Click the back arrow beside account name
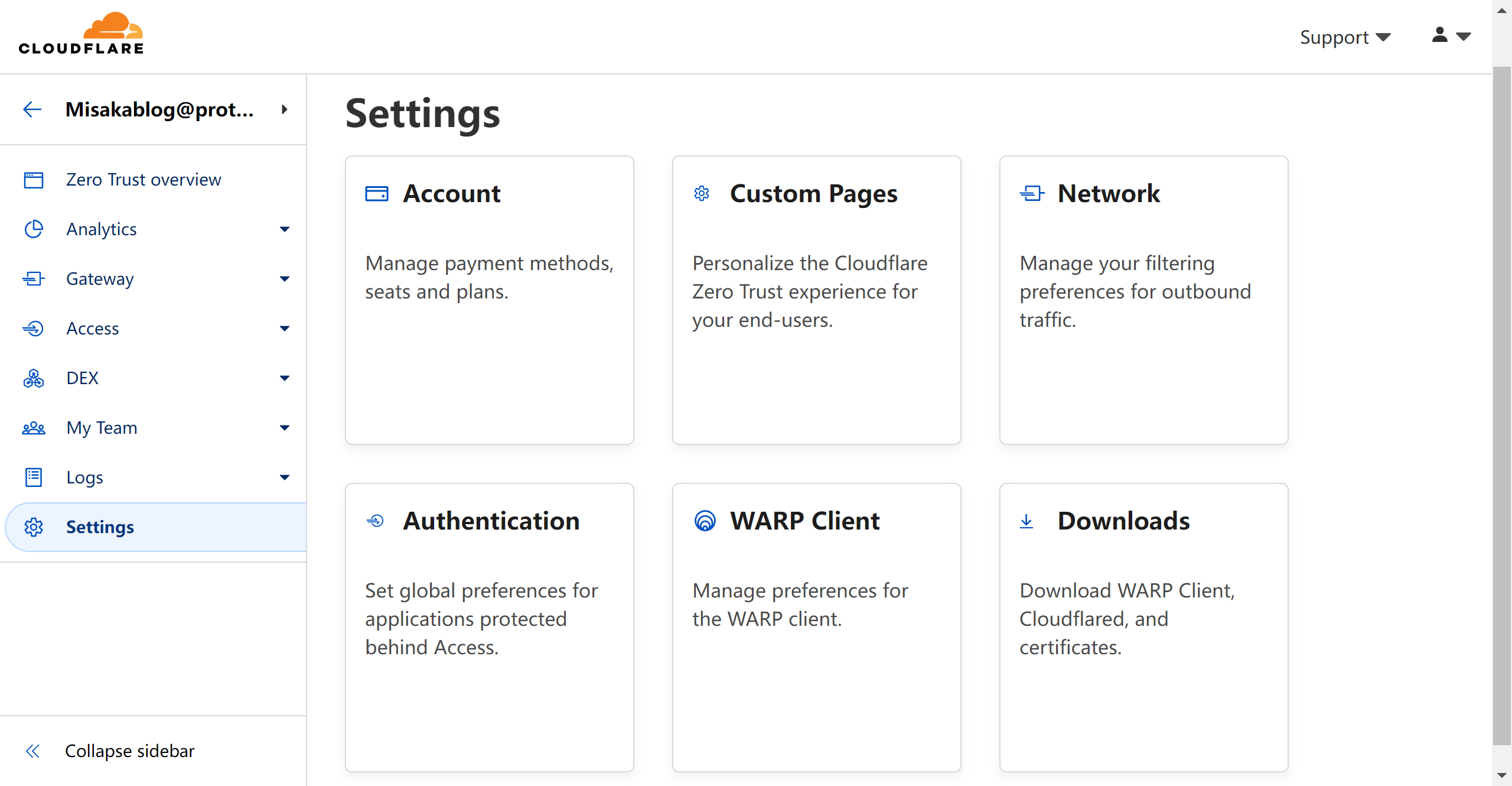This screenshot has height=786, width=1512. [32, 109]
